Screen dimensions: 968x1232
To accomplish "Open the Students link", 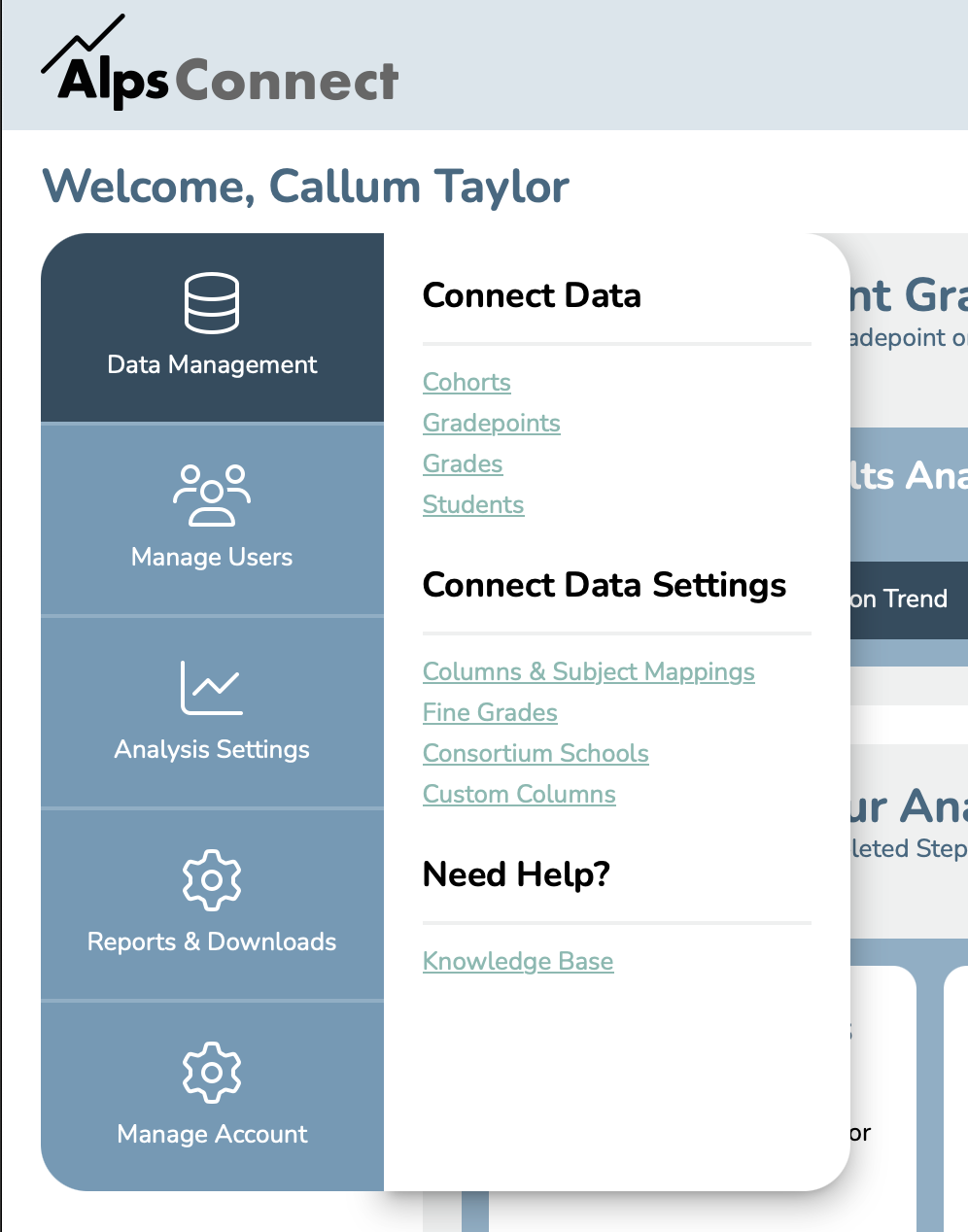I will point(473,504).
